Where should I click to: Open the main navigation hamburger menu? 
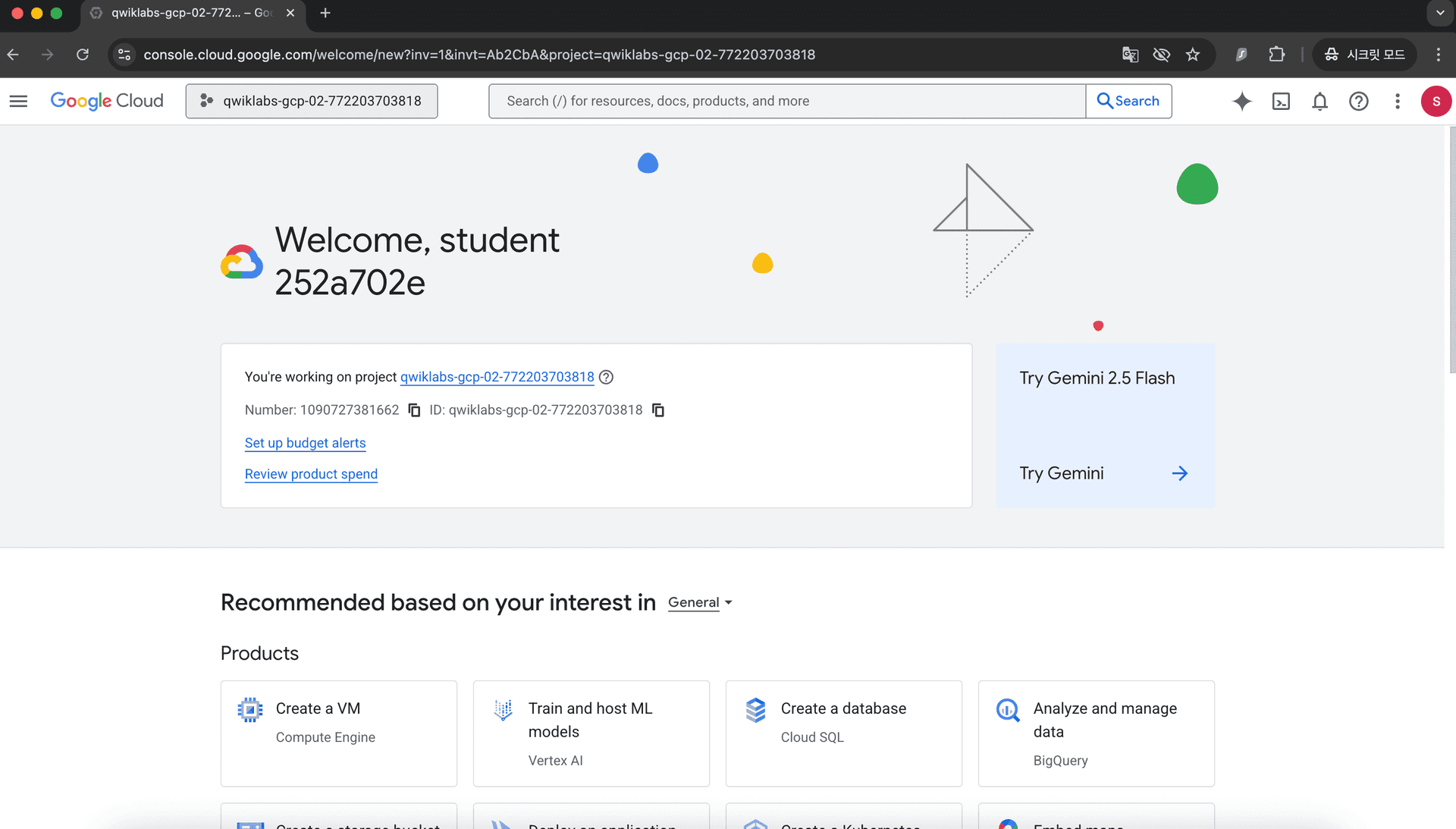click(18, 101)
